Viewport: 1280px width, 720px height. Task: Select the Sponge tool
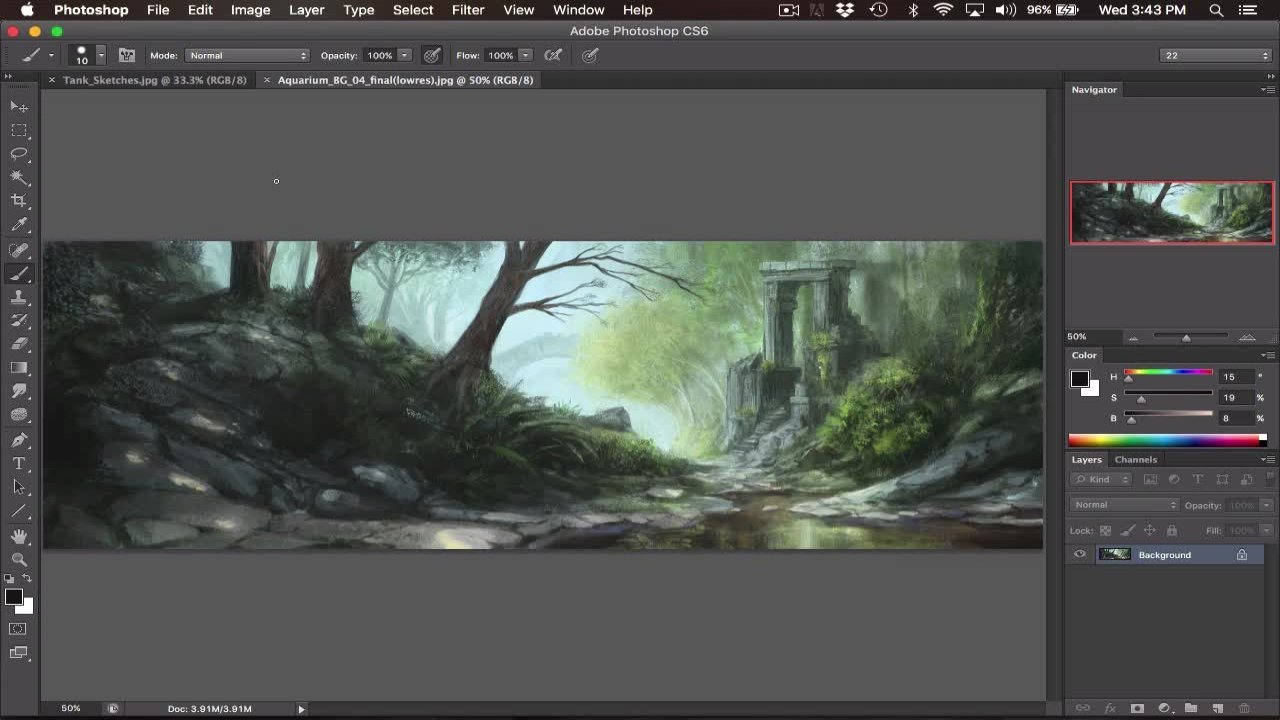coord(19,415)
